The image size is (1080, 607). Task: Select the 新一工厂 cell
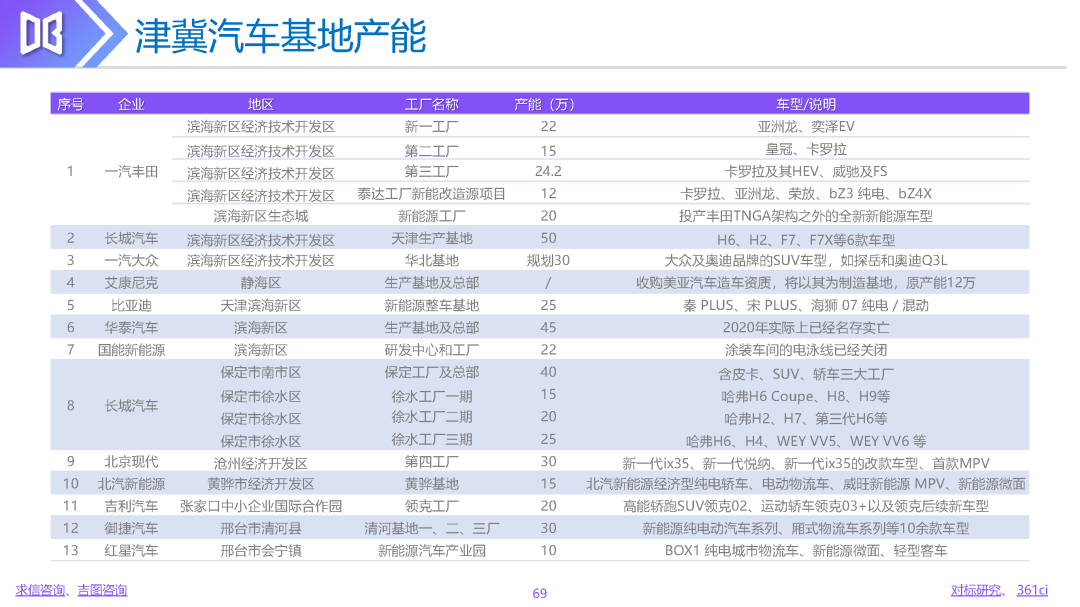point(431,127)
